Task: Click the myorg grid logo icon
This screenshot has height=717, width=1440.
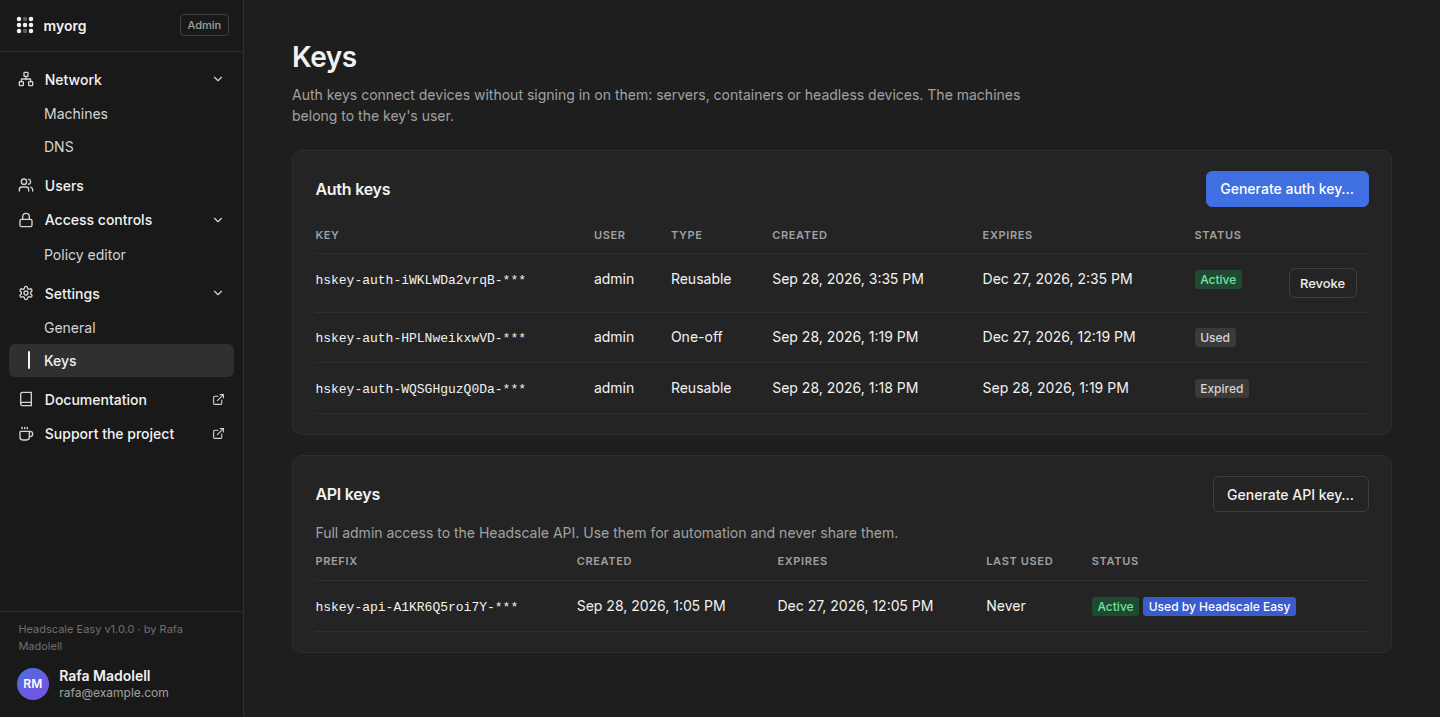Action: pos(26,26)
